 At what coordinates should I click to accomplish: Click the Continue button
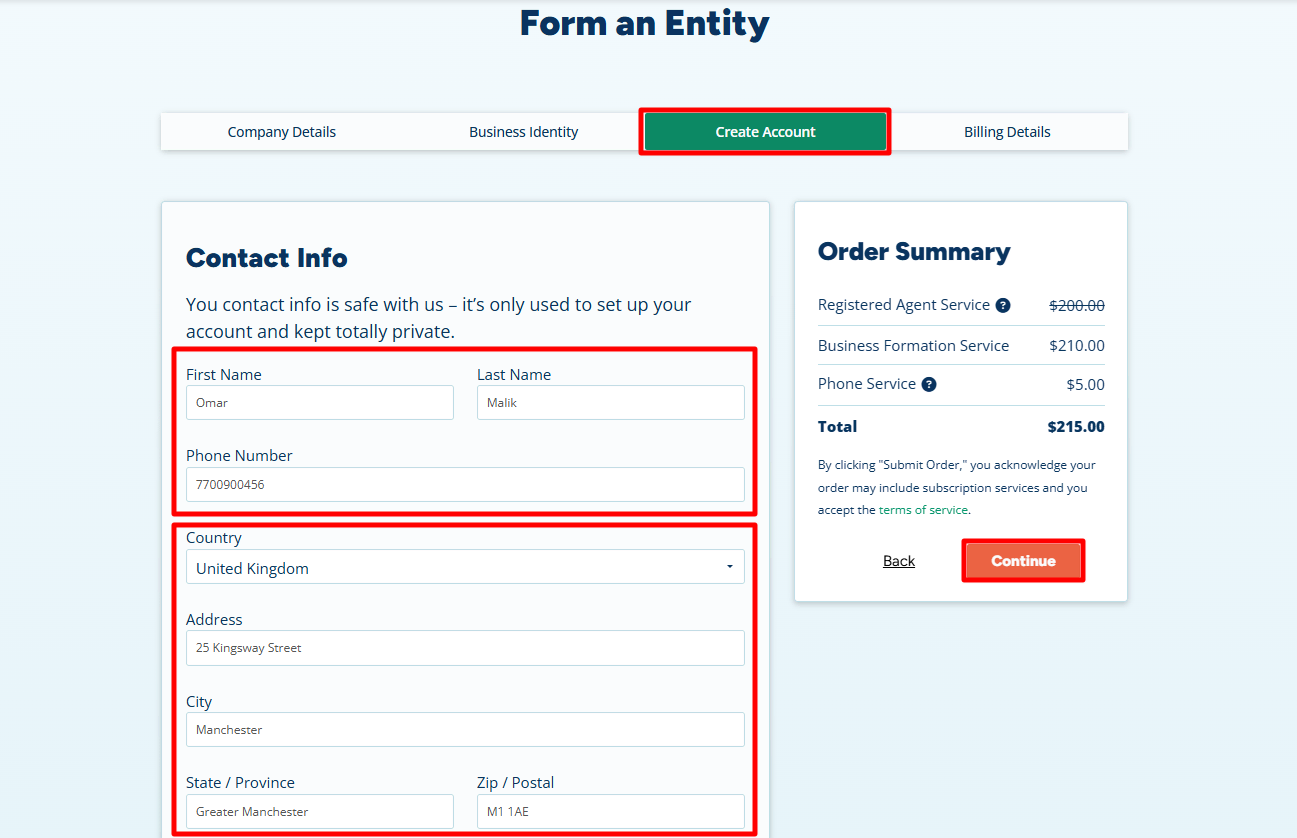point(1023,560)
